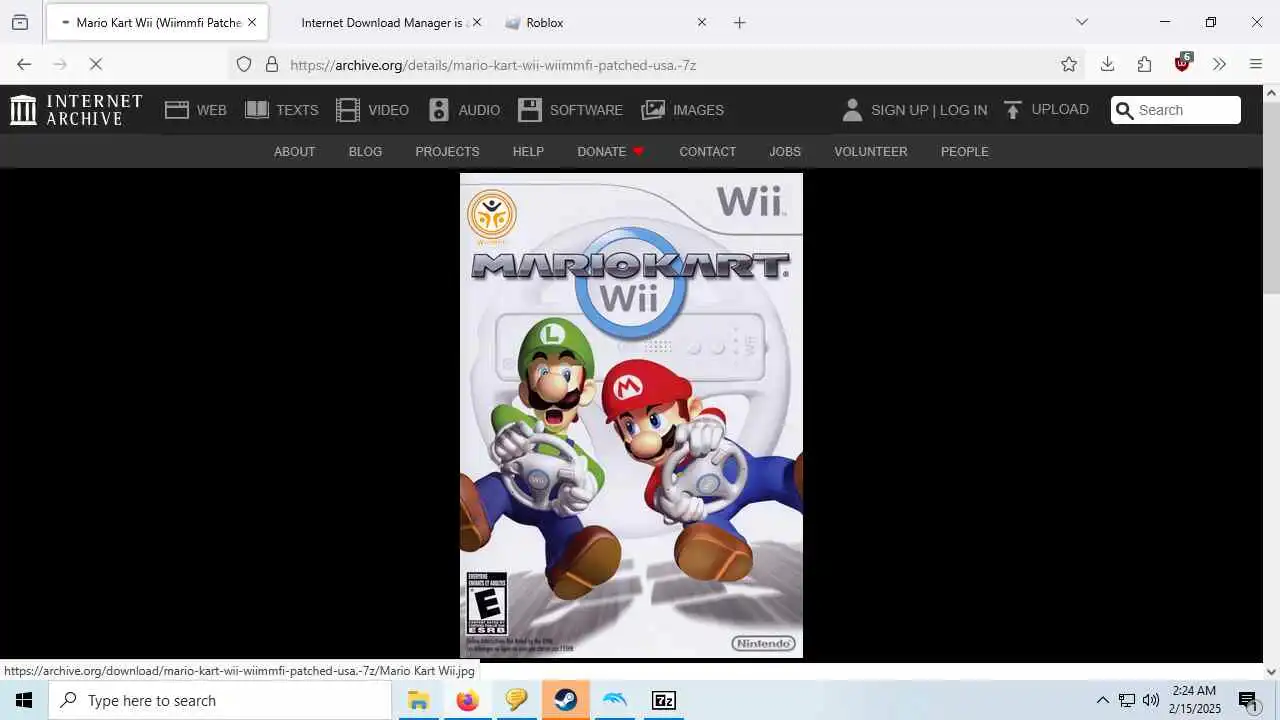Open the Firefox downloads panel
The height and width of the screenshot is (720, 1280).
point(1107,64)
